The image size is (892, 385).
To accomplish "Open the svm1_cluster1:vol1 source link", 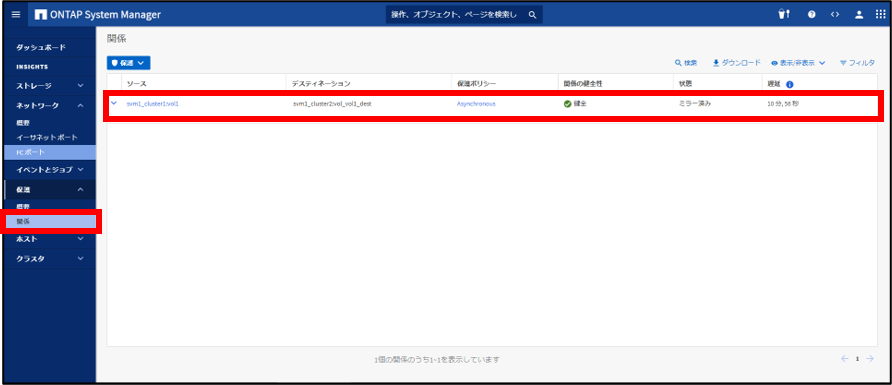I will click(152, 104).
